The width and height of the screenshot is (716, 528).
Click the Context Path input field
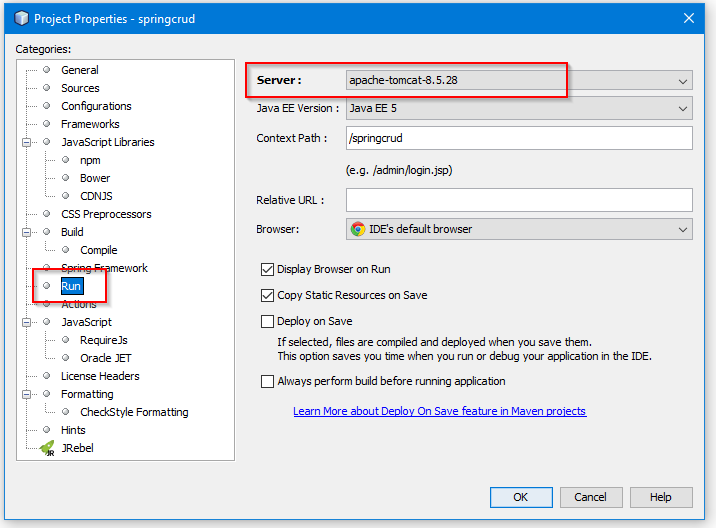tap(519, 138)
